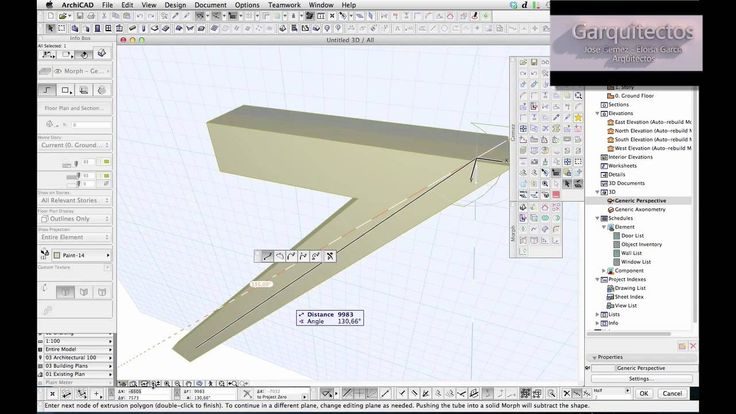Undo the last action in toolbar
This screenshot has height=414, width=736.
pyautogui.click(x=140, y=16)
